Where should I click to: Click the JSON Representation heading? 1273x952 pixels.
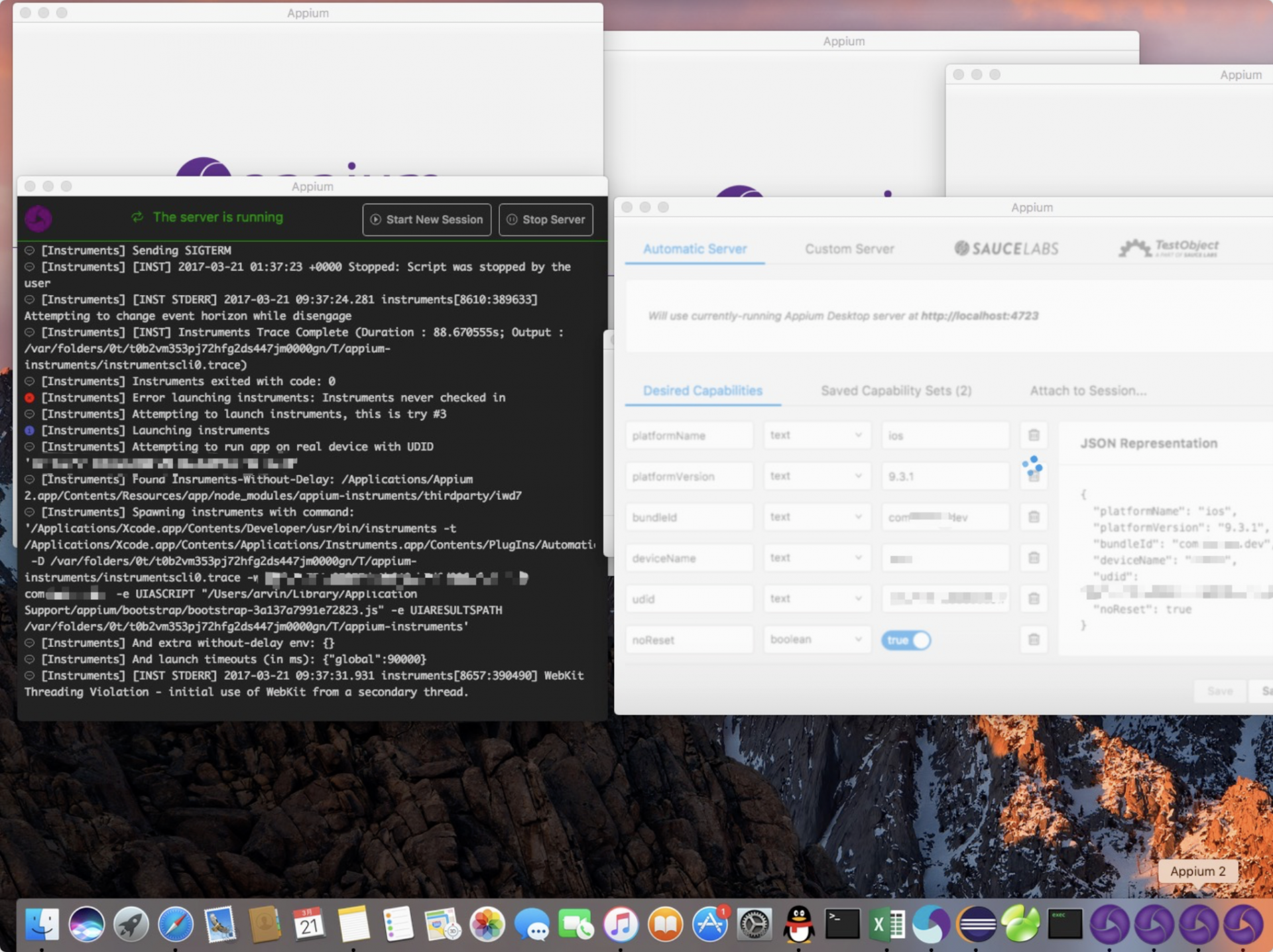pos(1148,443)
